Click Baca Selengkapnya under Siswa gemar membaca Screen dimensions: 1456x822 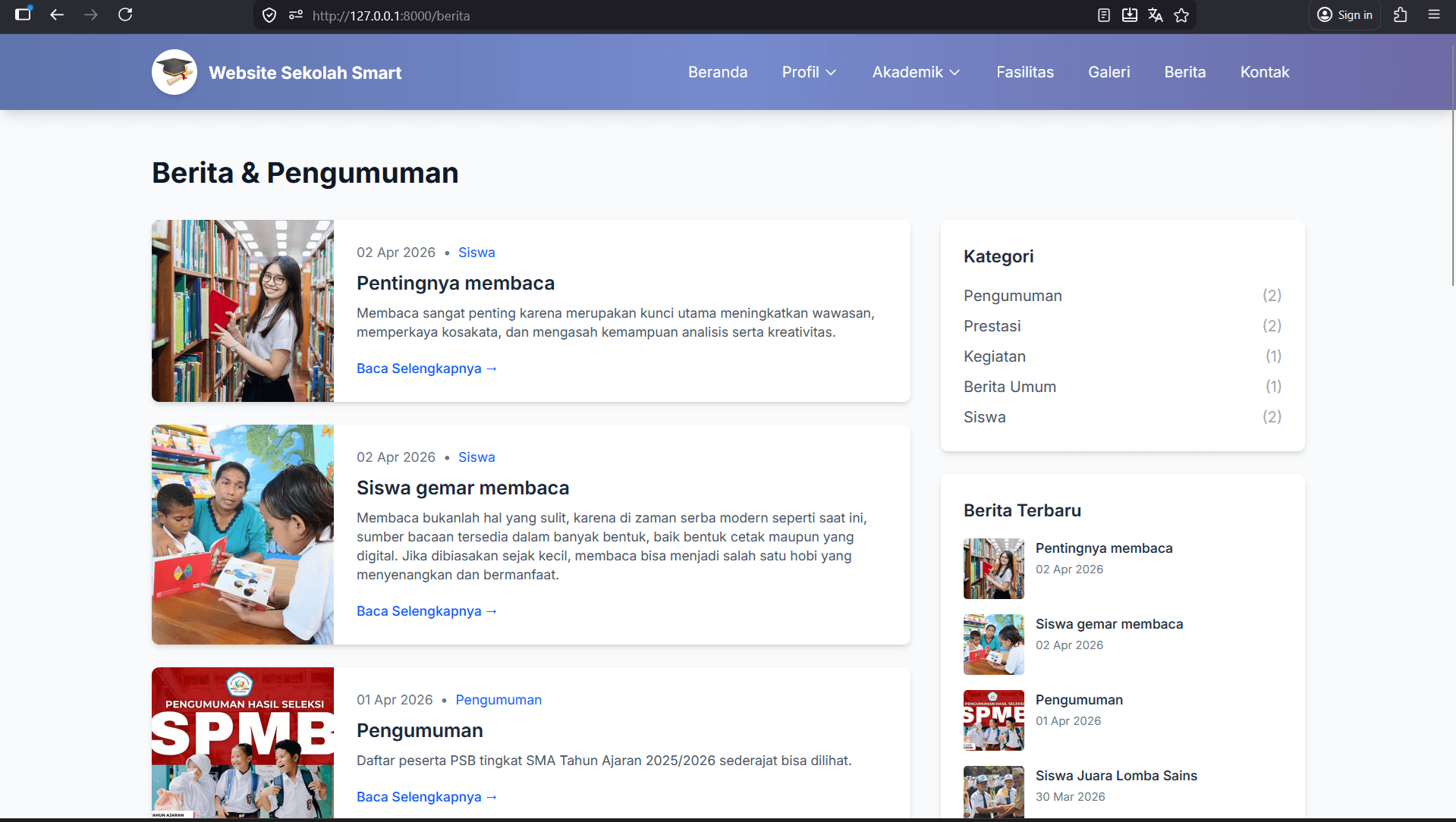coord(426,611)
